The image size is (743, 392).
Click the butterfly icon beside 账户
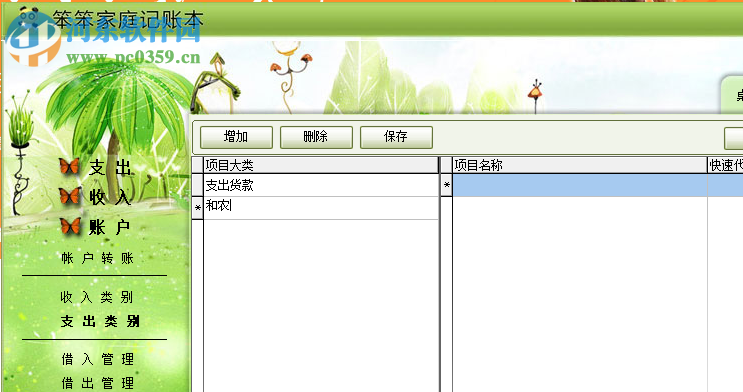(70, 226)
